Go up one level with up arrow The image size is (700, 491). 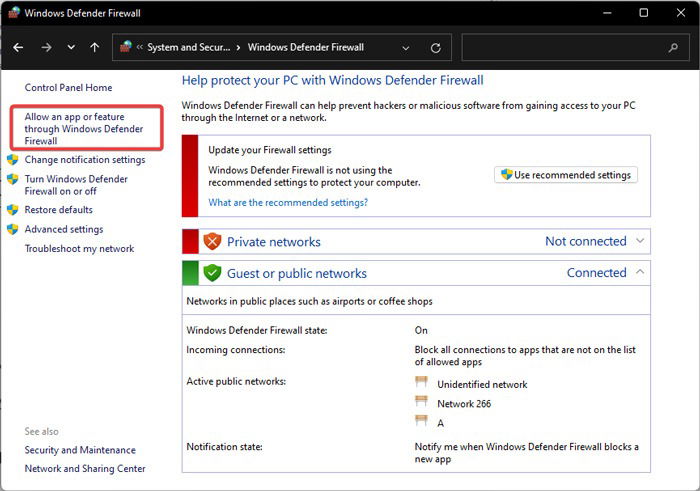point(94,47)
